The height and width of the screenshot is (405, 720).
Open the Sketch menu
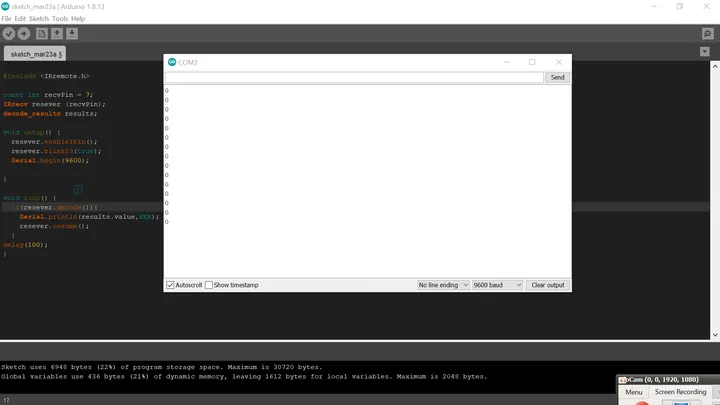(39, 19)
